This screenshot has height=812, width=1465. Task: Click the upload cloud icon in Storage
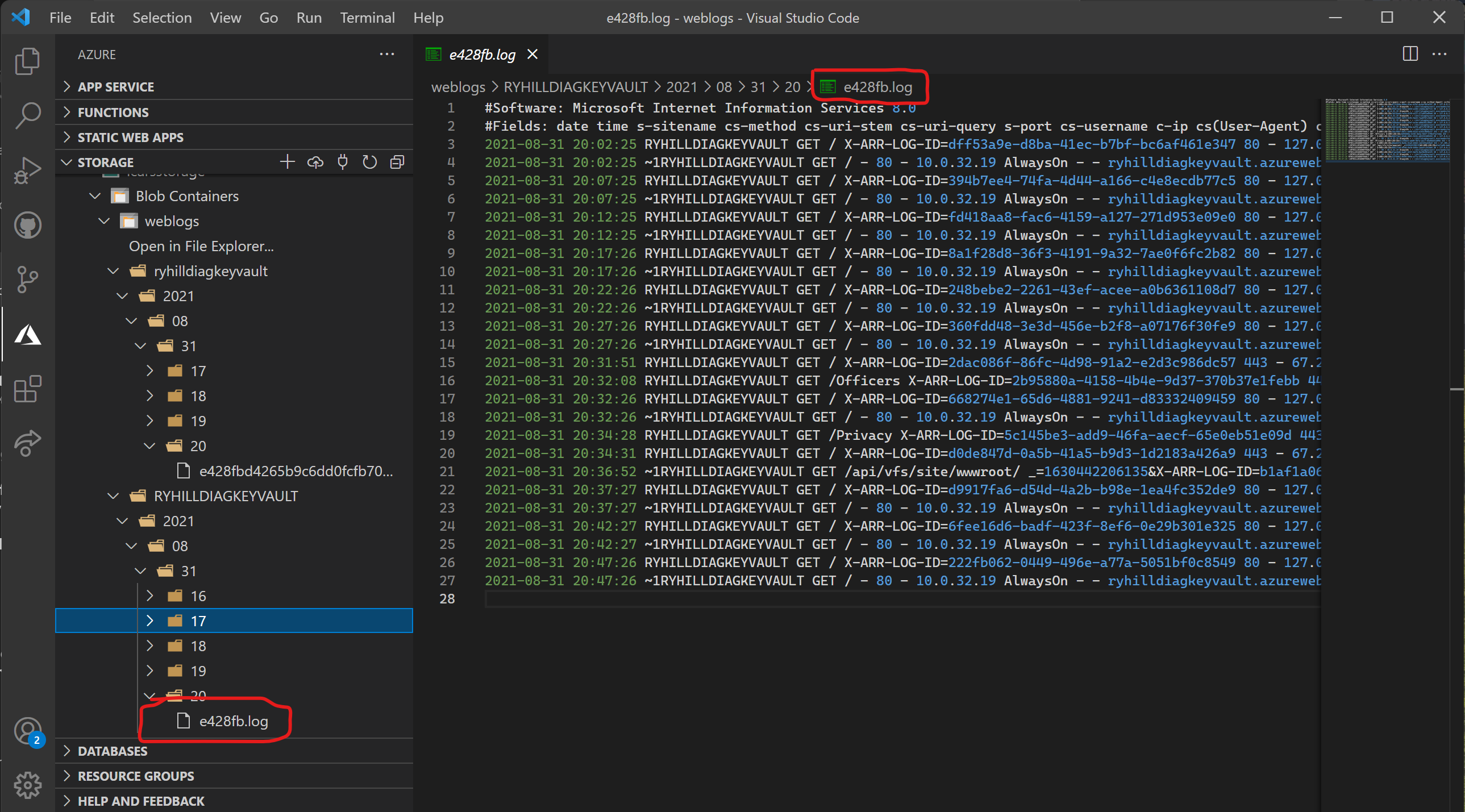click(x=315, y=163)
